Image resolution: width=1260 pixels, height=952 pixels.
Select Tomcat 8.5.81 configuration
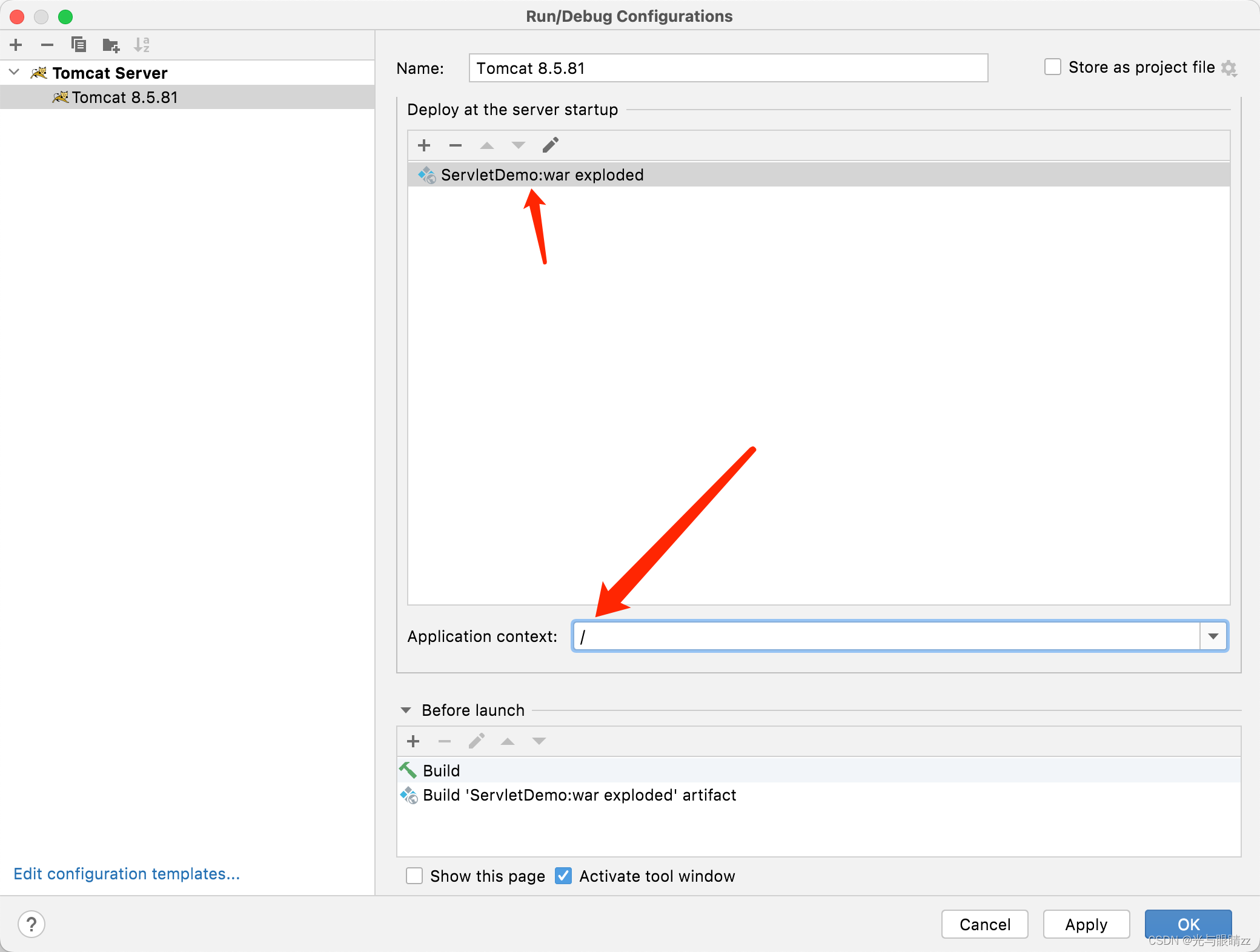pyautogui.click(x=125, y=98)
